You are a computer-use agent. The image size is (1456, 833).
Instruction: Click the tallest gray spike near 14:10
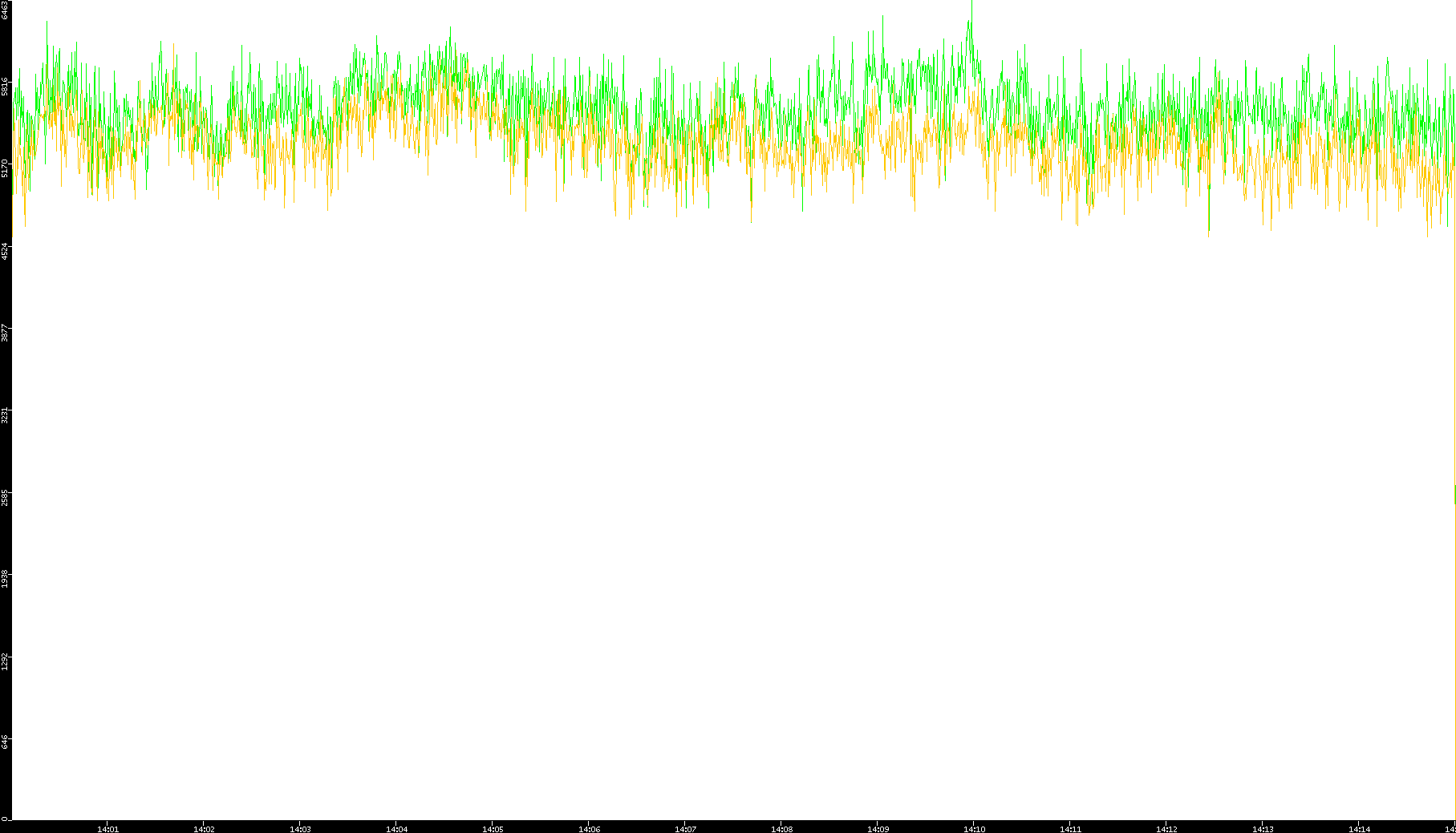tap(971, 8)
